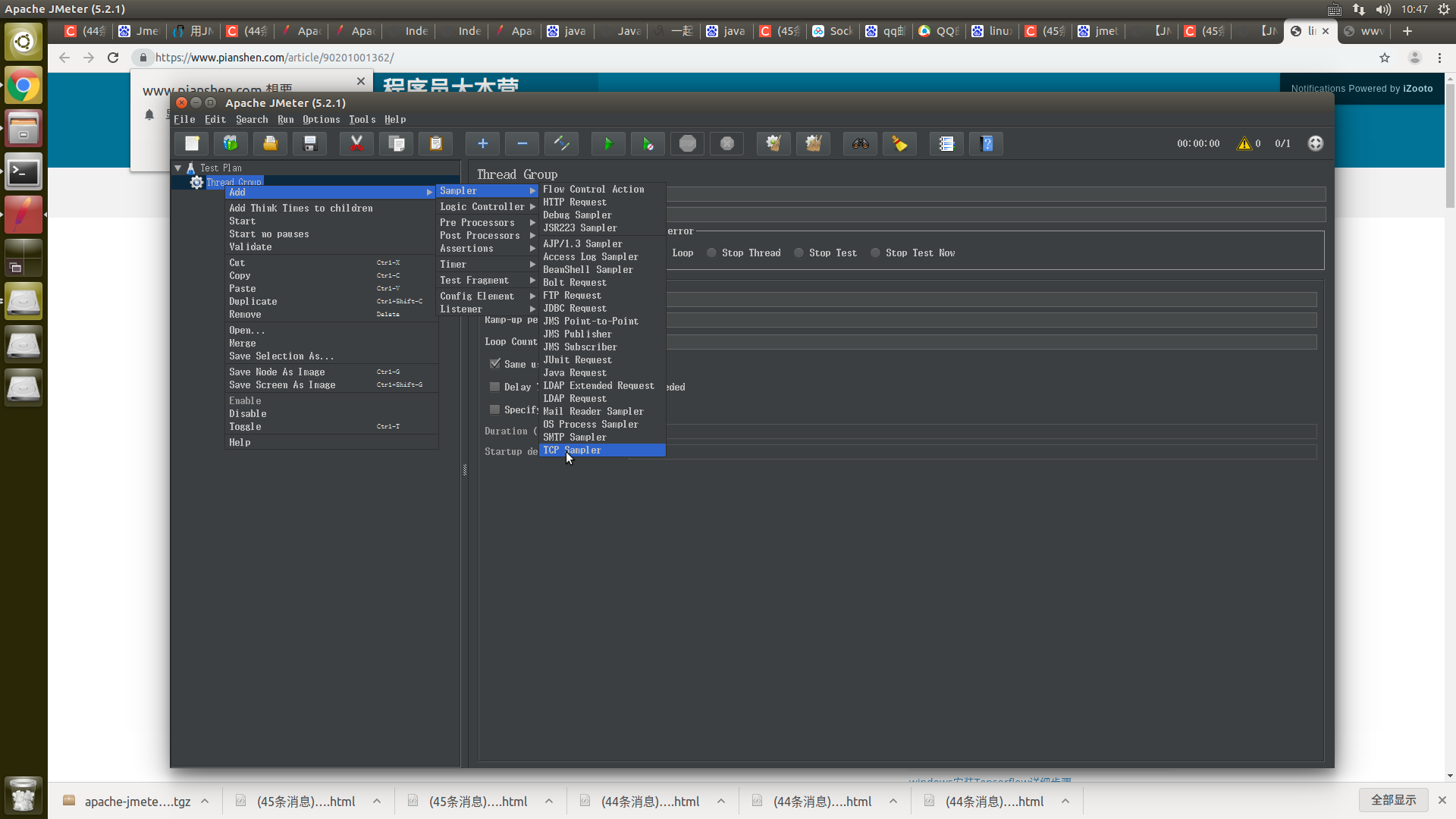Click the Cut scissors toolbar icon
The image size is (1456, 819).
pos(356,143)
